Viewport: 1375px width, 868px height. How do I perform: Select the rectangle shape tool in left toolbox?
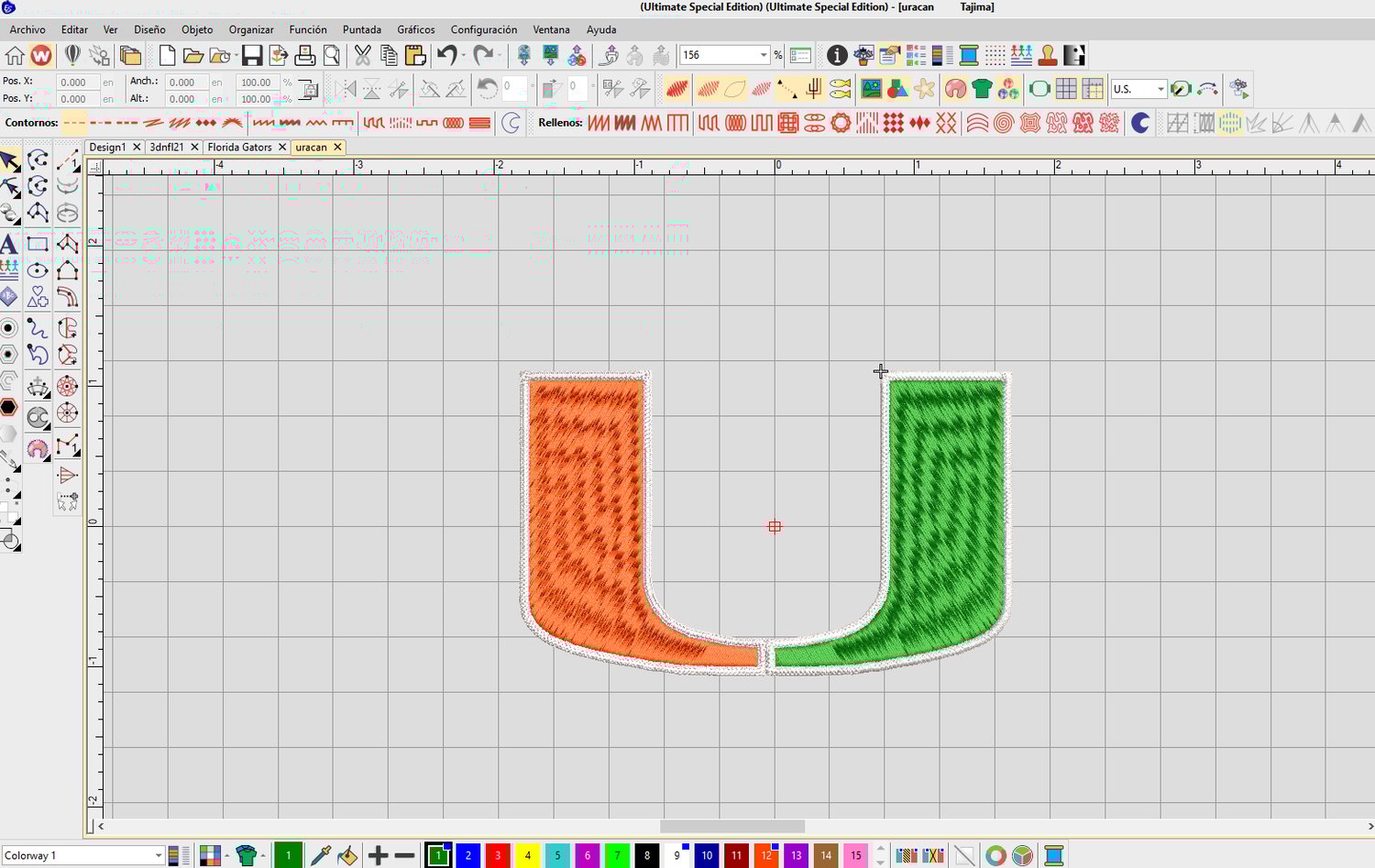pyautogui.click(x=38, y=244)
